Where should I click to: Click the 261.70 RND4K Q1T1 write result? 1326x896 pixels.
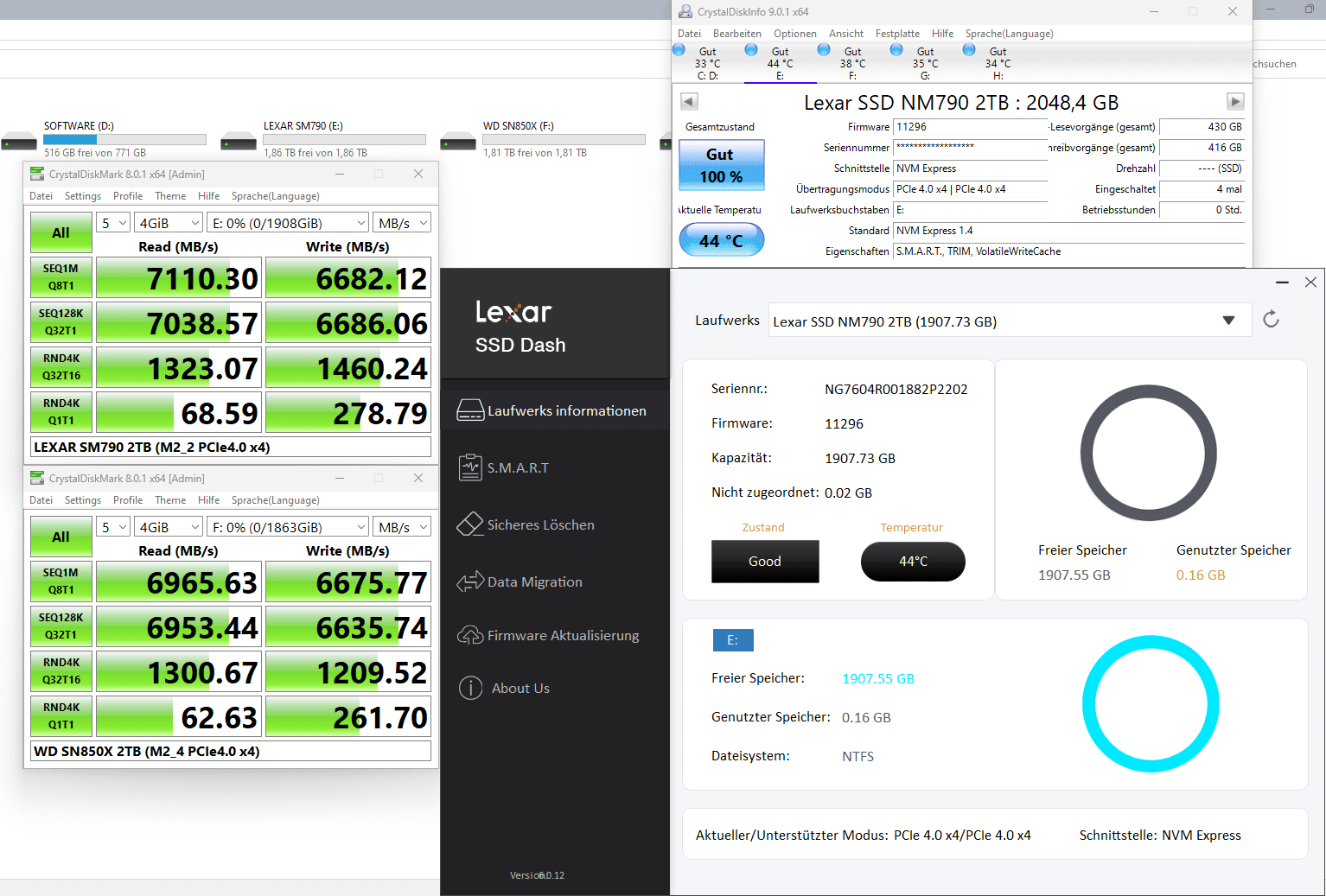click(x=347, y=717)
